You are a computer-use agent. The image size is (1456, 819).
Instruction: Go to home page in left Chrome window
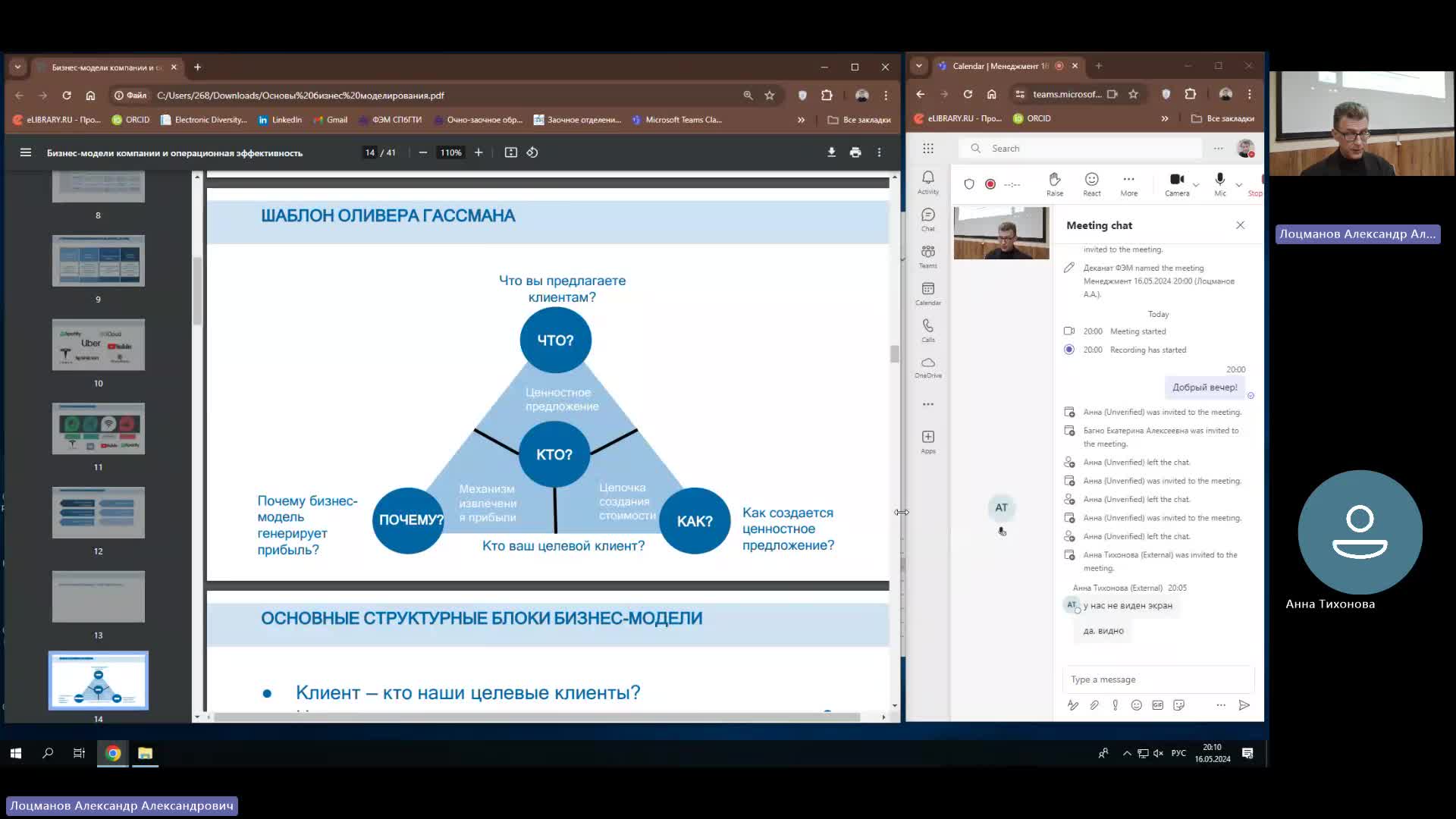point(90,96)
